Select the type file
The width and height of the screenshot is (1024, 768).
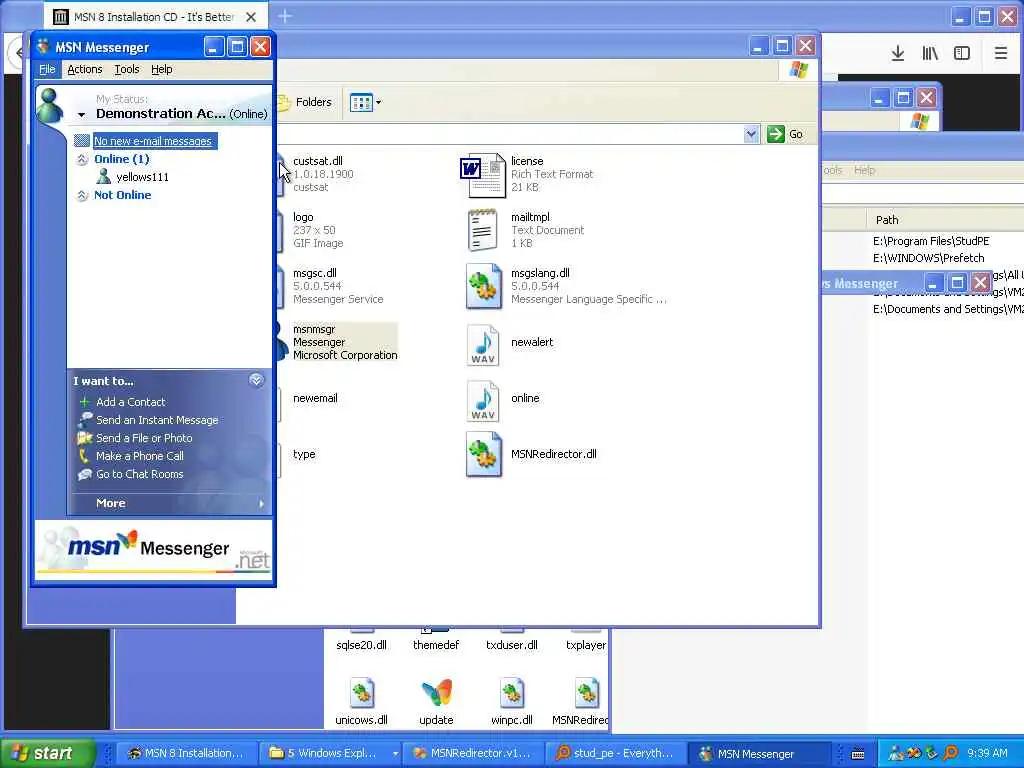coord(304,455)
